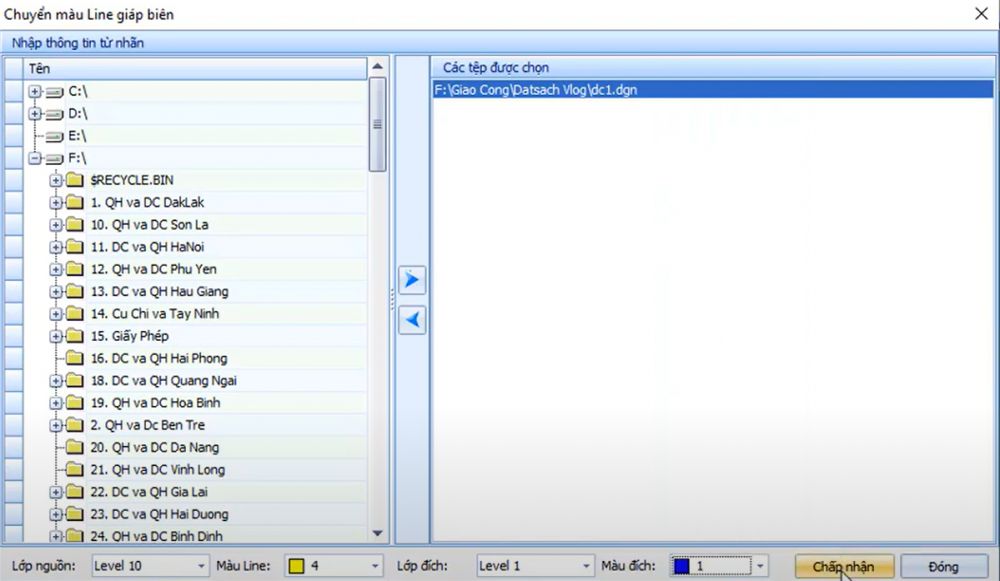1000x581 pixels.
Task: Collapse the F:\ drive node
Action: 35,158
